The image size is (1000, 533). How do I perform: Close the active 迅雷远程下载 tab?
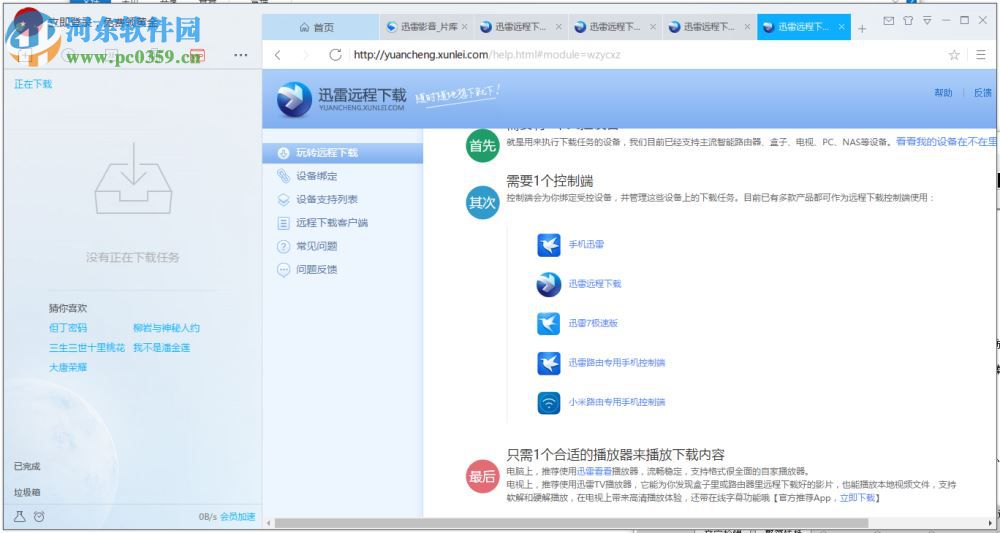[842, 27]
